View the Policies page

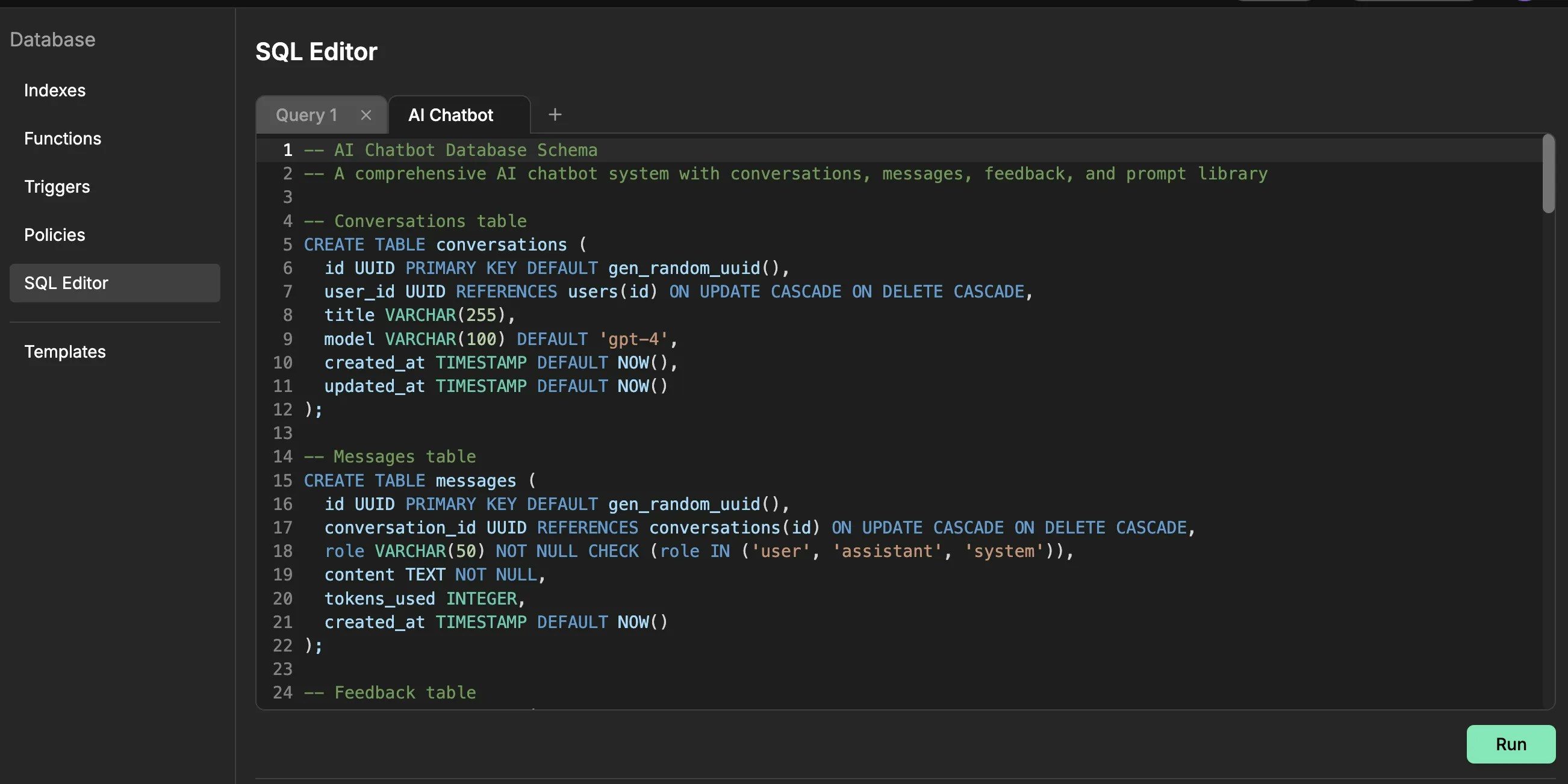(55, 234)
